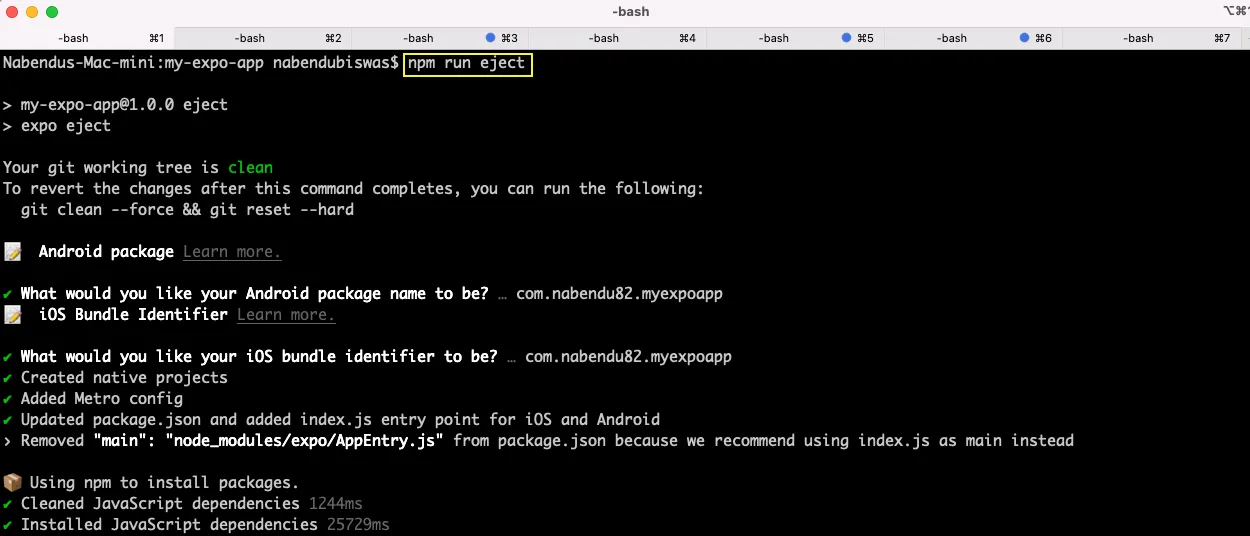Click the checkmark before Cleaned JavaScript dependencies
Viewport: 1250px width, 536px height.
click(8, 504)
